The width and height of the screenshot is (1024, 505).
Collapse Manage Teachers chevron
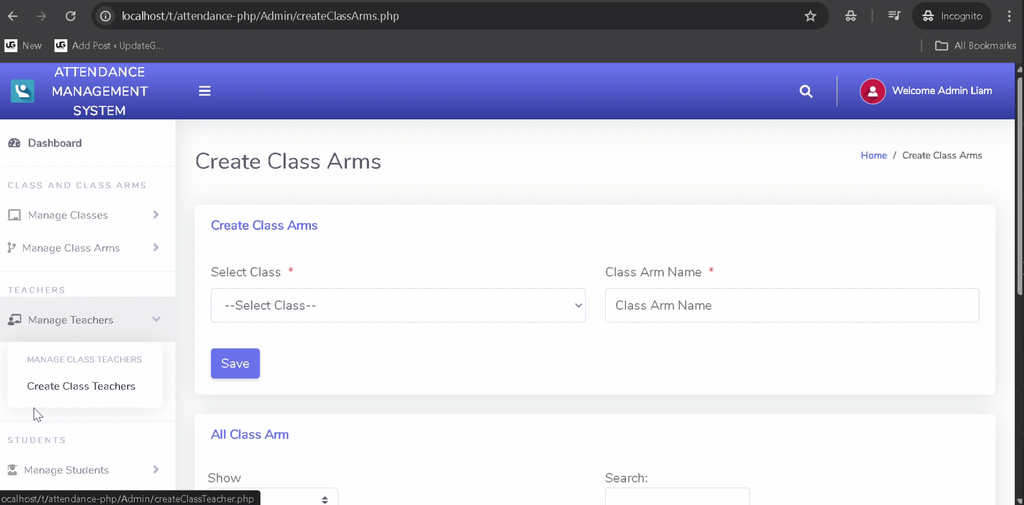point(156,319)
